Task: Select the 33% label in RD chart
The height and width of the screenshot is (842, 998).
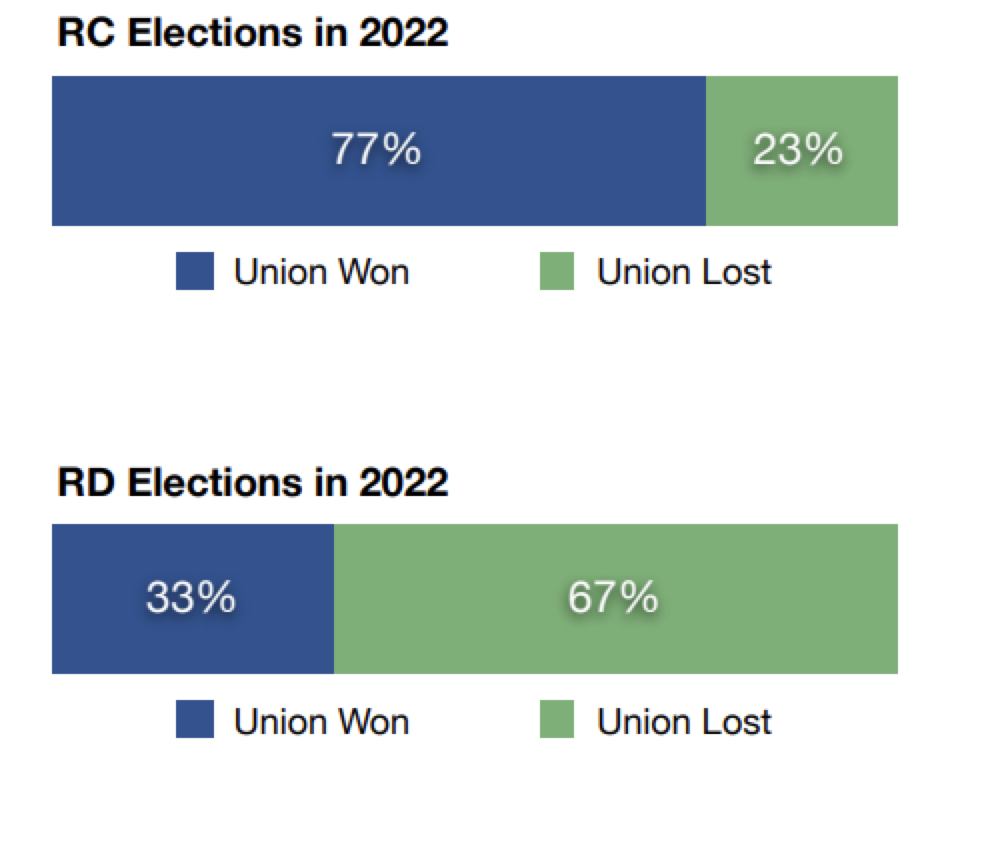Action: (191, 599)
